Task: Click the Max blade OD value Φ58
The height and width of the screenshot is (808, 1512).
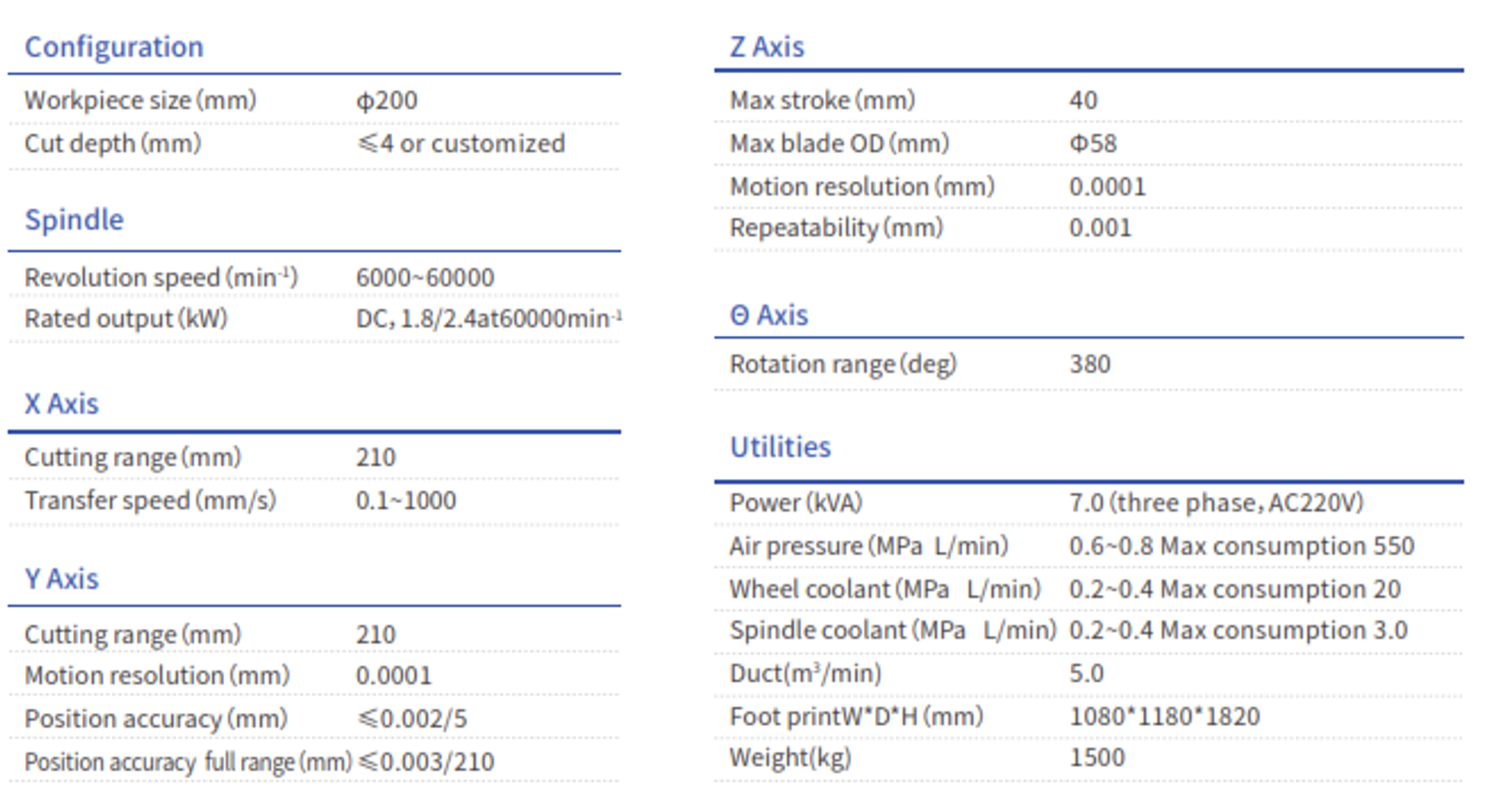Action: point(1093,144)
